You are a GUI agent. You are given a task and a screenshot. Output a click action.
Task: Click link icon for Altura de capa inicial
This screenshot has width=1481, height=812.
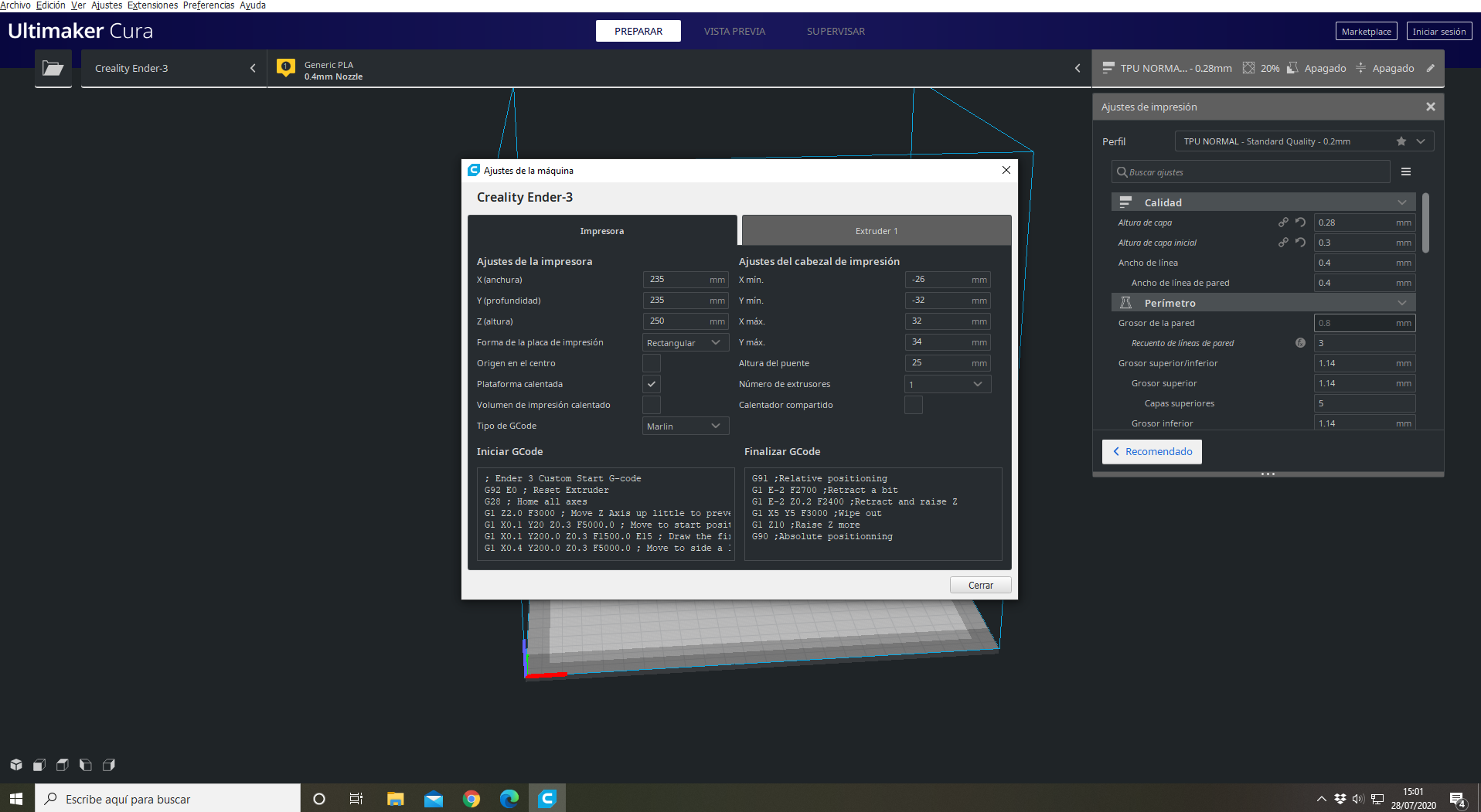click(x=1283, y=243)
